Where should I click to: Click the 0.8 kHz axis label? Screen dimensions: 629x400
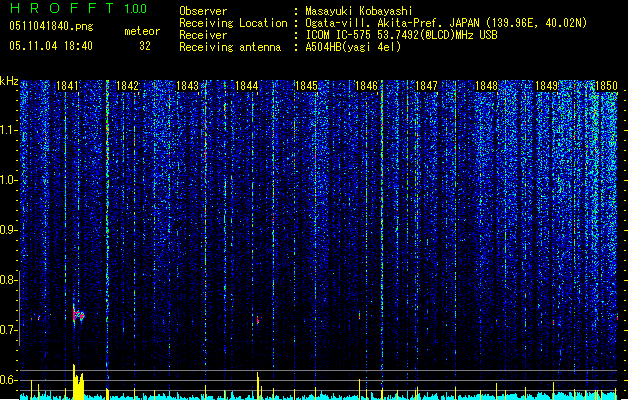(x=8, y=280)
